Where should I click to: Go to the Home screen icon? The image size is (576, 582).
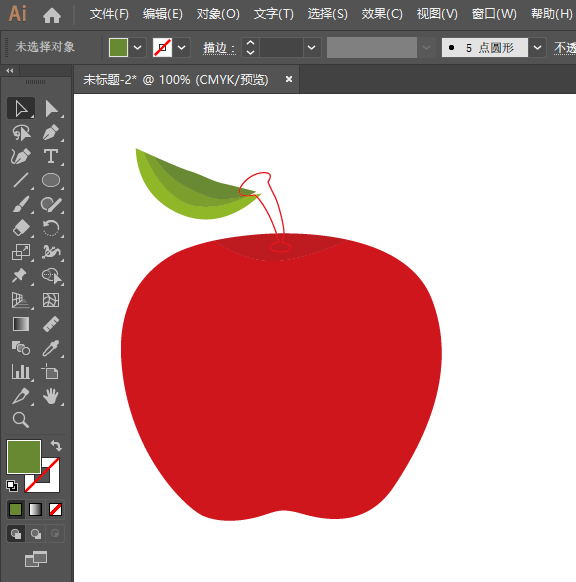tap(52, 15)
